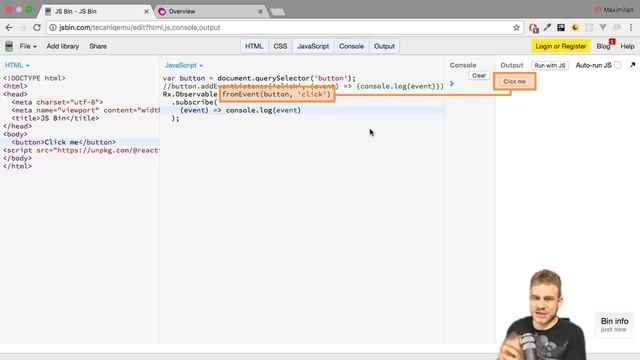Click the 'Click me' output button
640x360 pixels.
click(514, 81)
